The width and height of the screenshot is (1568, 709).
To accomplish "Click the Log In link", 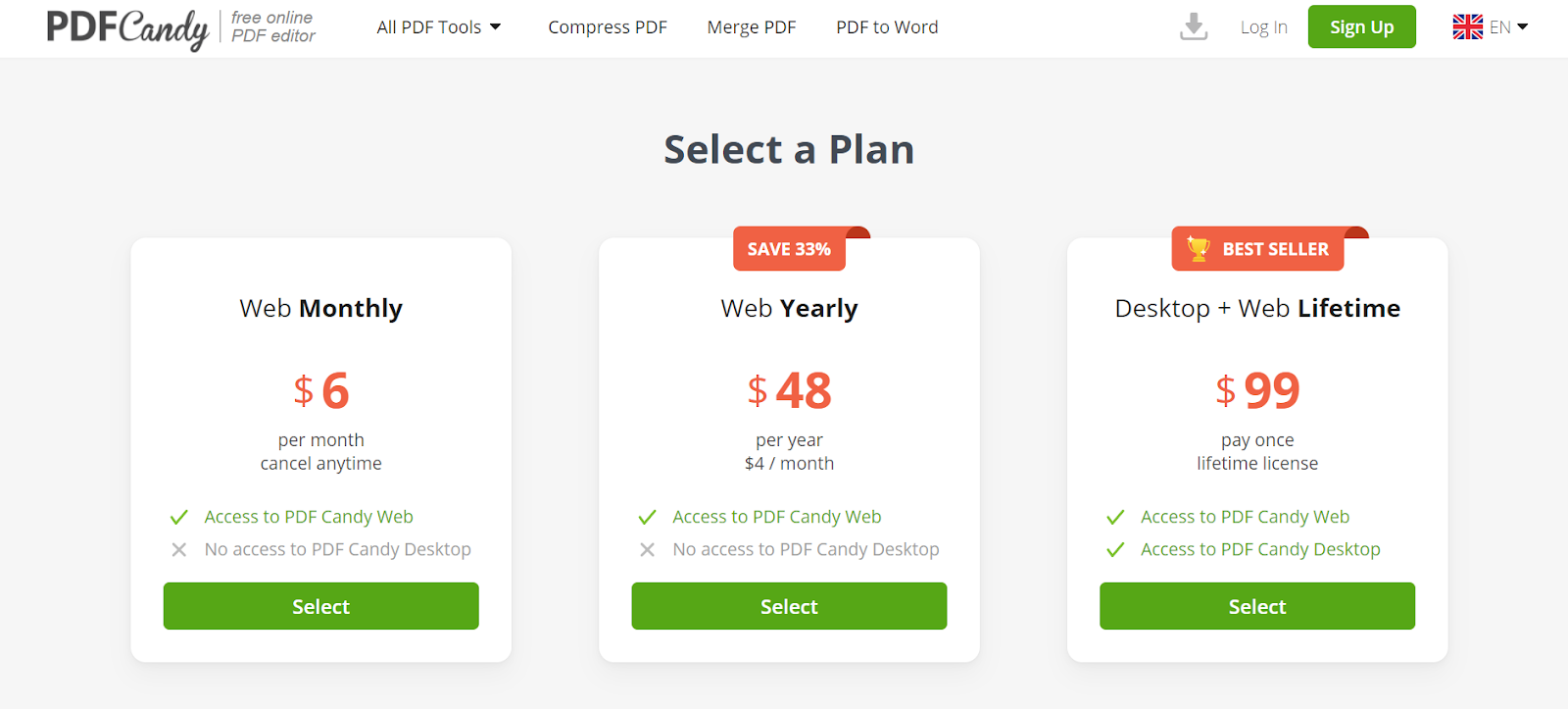I will 1263,27.
